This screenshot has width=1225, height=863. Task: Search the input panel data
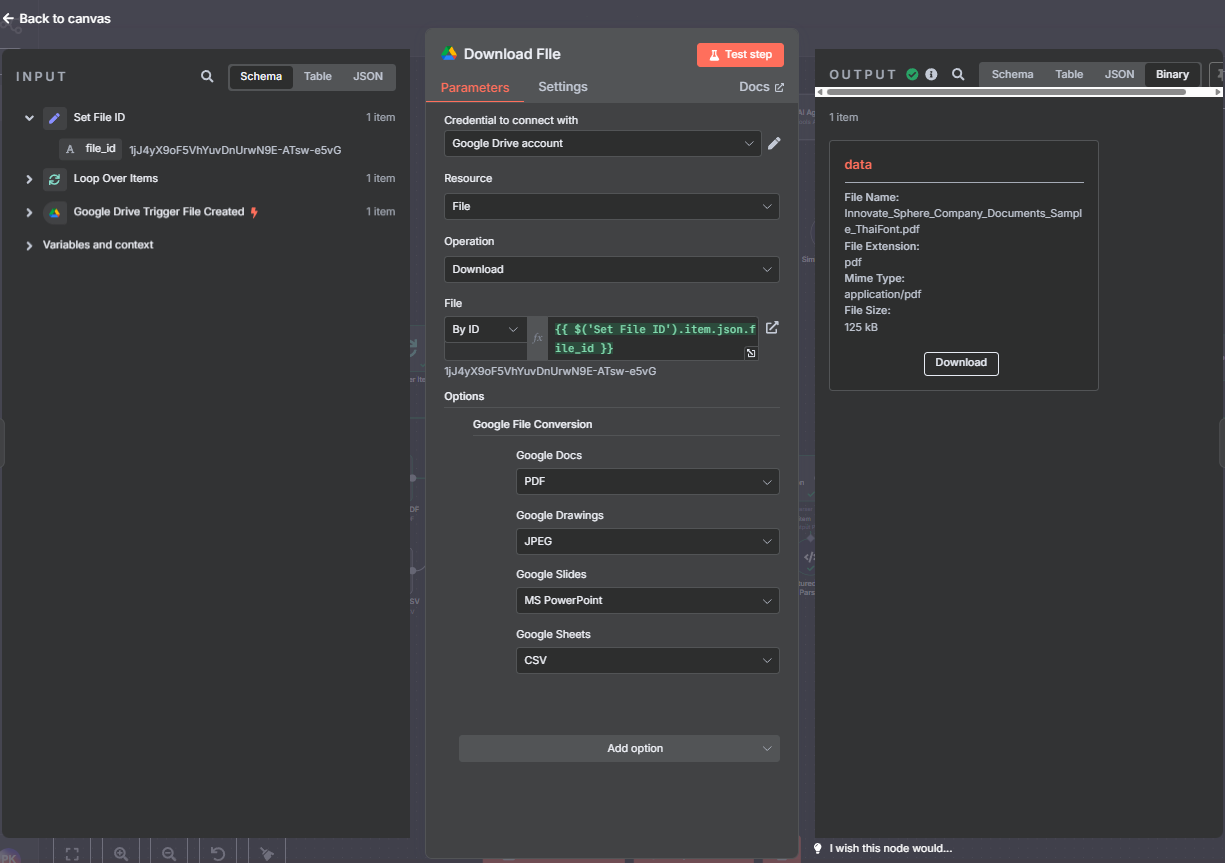coord(207,76)
